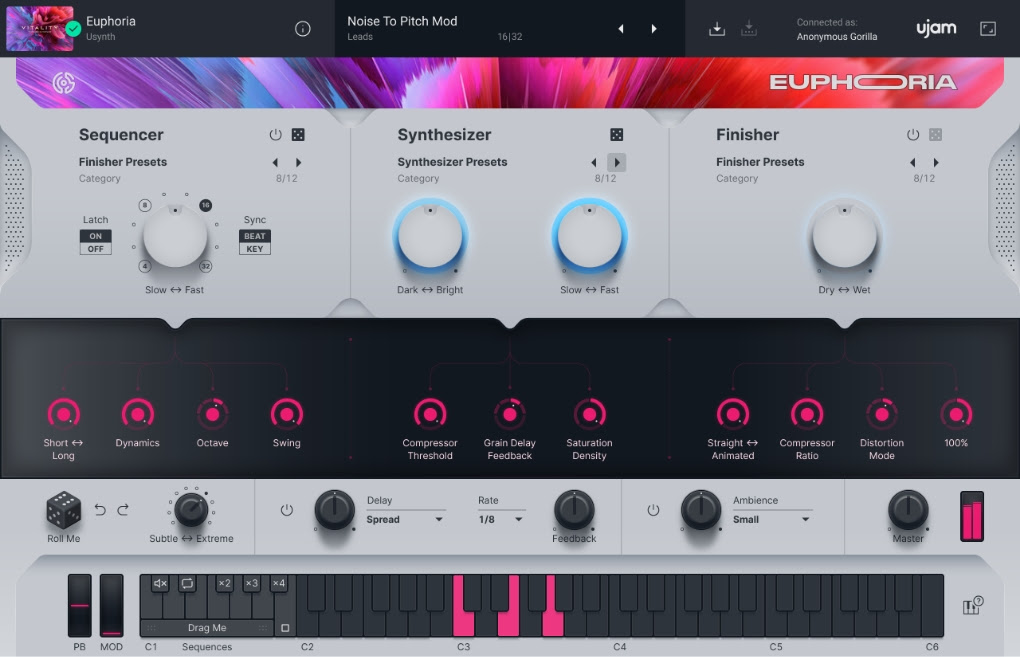Randomize the Synthesizer section with dice icon
1020x657 pixels.
617,135
